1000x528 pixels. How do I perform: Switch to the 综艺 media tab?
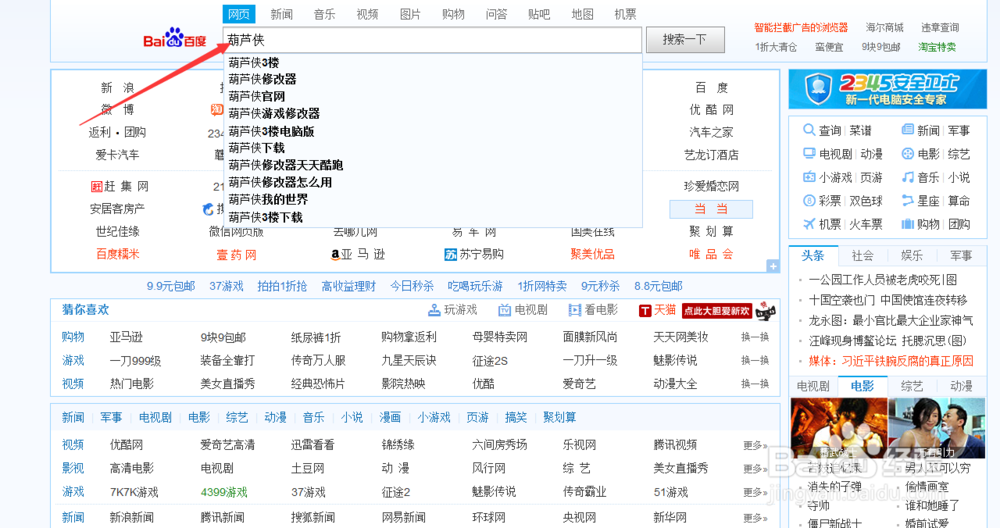pyautogui.click(x=912, y=386)
